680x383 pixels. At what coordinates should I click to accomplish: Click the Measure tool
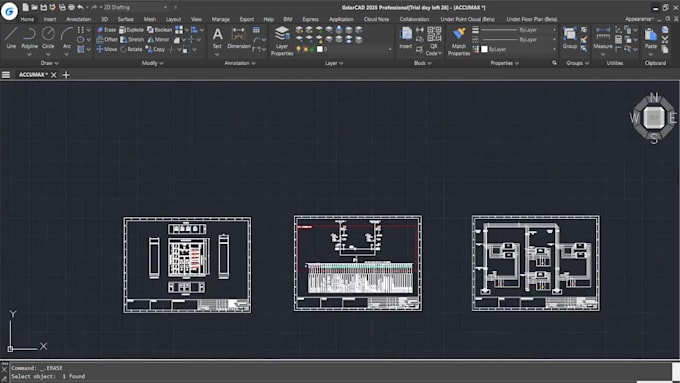tap(603, 37)
